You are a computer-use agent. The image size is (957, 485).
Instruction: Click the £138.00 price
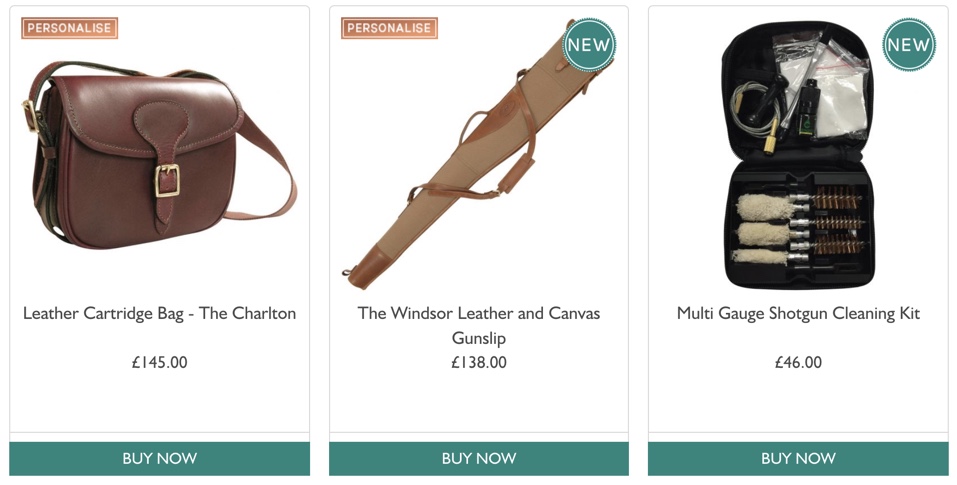pos(479,362)
